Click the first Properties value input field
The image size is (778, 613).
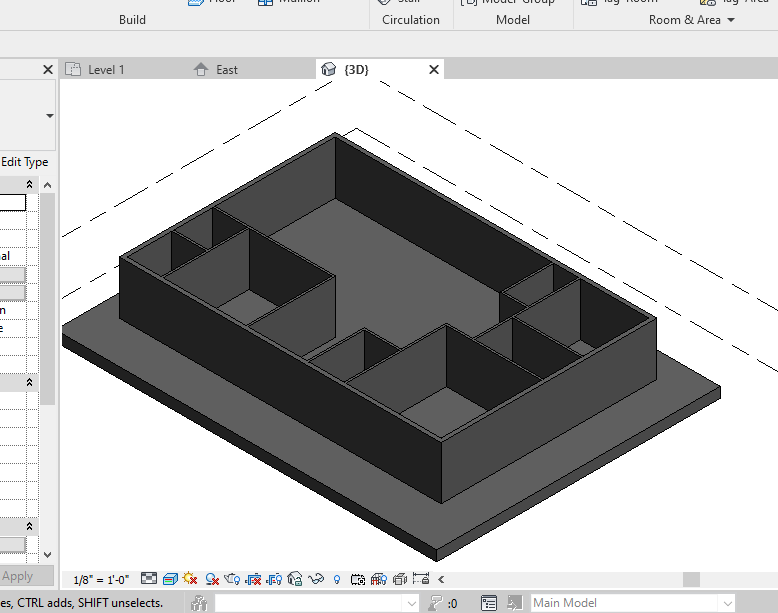coord(12,203)
